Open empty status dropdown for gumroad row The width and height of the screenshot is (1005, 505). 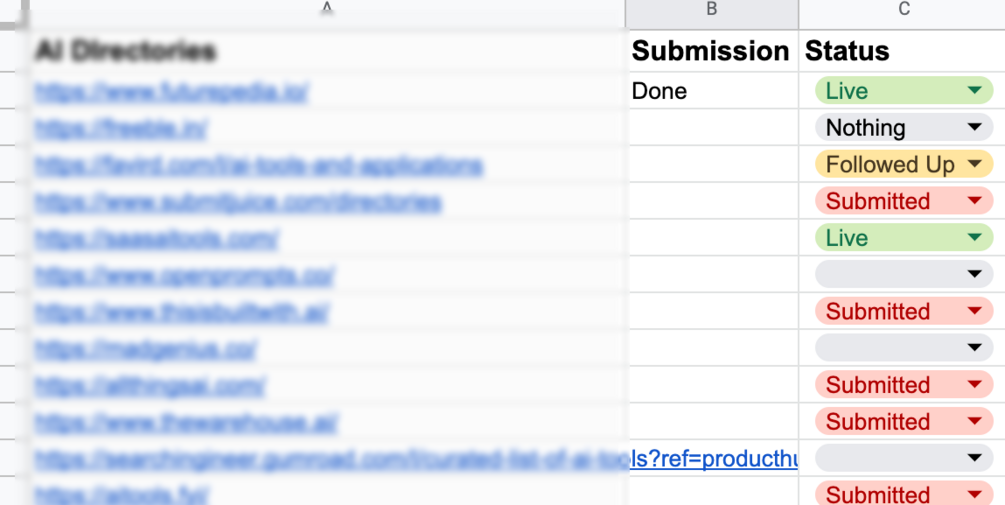coord(904,458)
